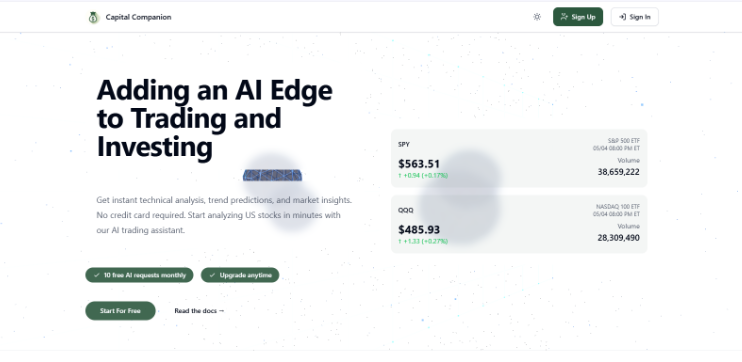The height and width of the screenshot is (362, 742).
Task: Click the blue animated graphic under headline
Action: click(x=273, y=176)
